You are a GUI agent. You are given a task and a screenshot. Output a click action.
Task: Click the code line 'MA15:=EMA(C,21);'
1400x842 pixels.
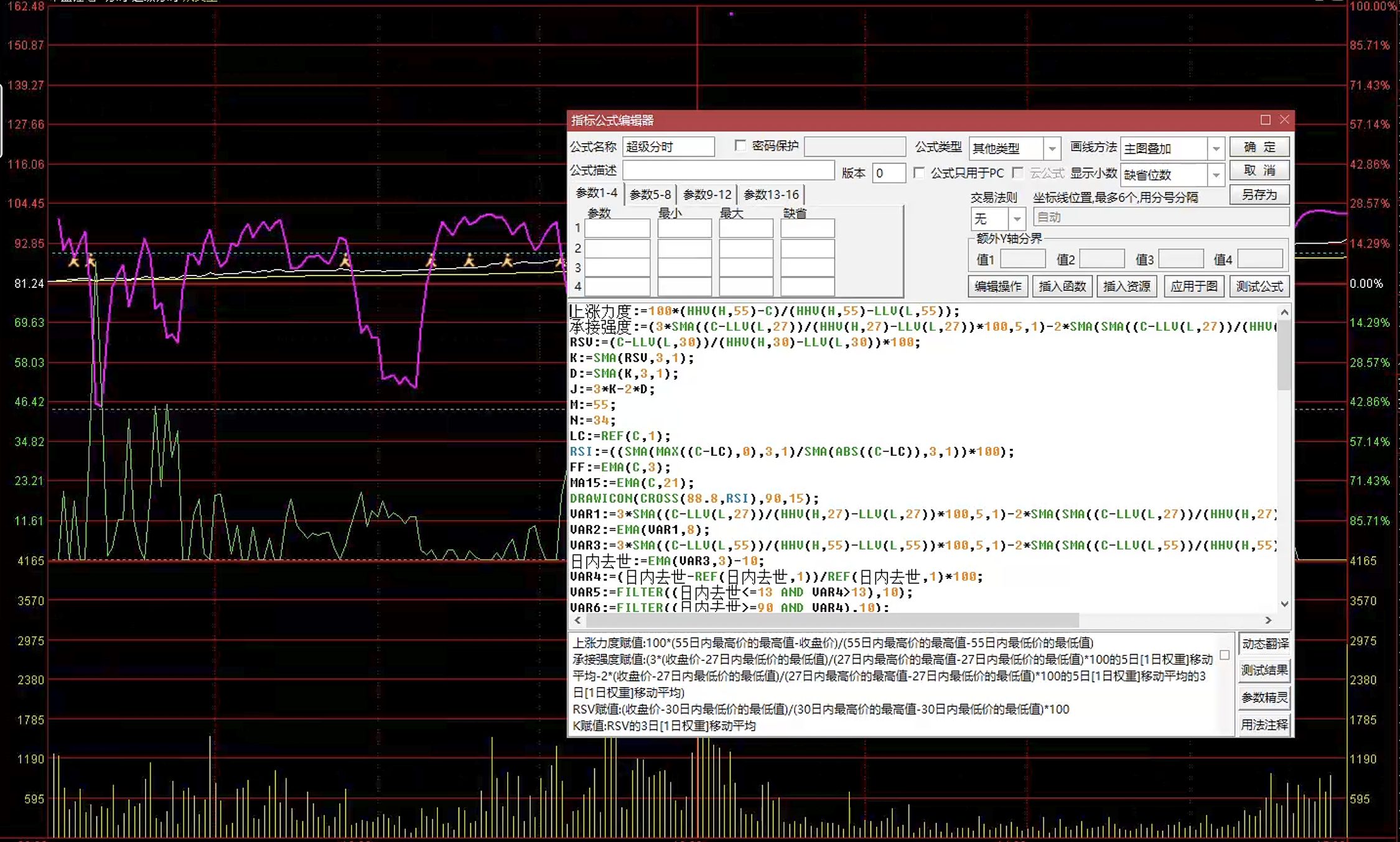point(632,483)
